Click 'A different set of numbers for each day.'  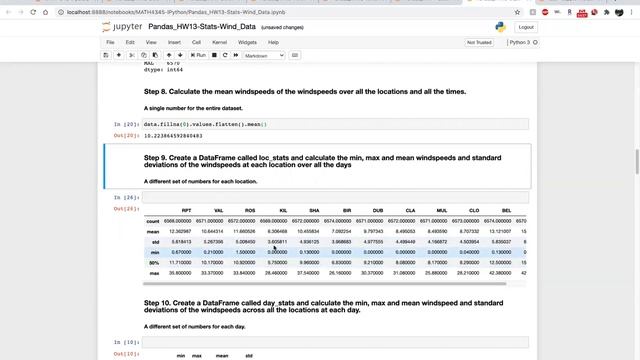194,327
